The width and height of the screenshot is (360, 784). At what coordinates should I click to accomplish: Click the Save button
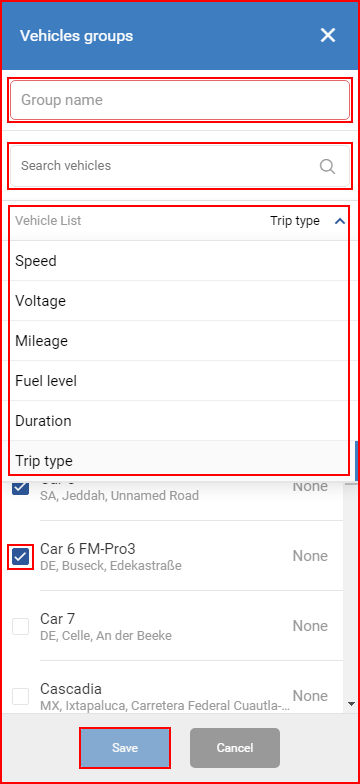pyautogui.click(x=125, y=748)
